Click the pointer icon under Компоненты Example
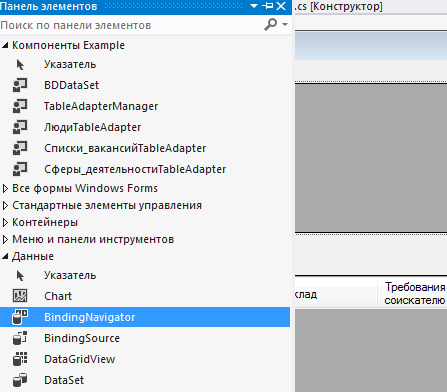Viewport: 447px width, 392px height. pos(20,64)
